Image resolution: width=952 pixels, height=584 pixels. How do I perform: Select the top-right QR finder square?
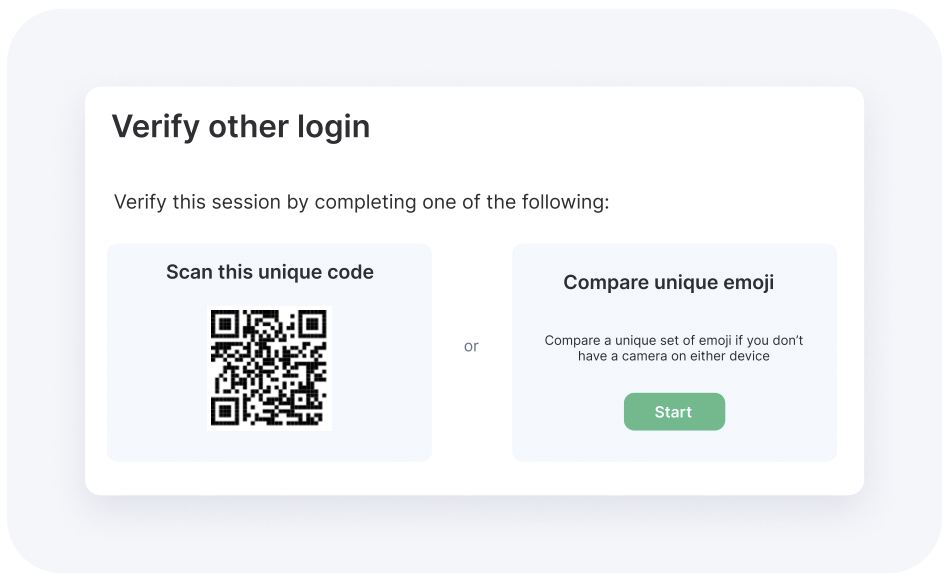313,324
